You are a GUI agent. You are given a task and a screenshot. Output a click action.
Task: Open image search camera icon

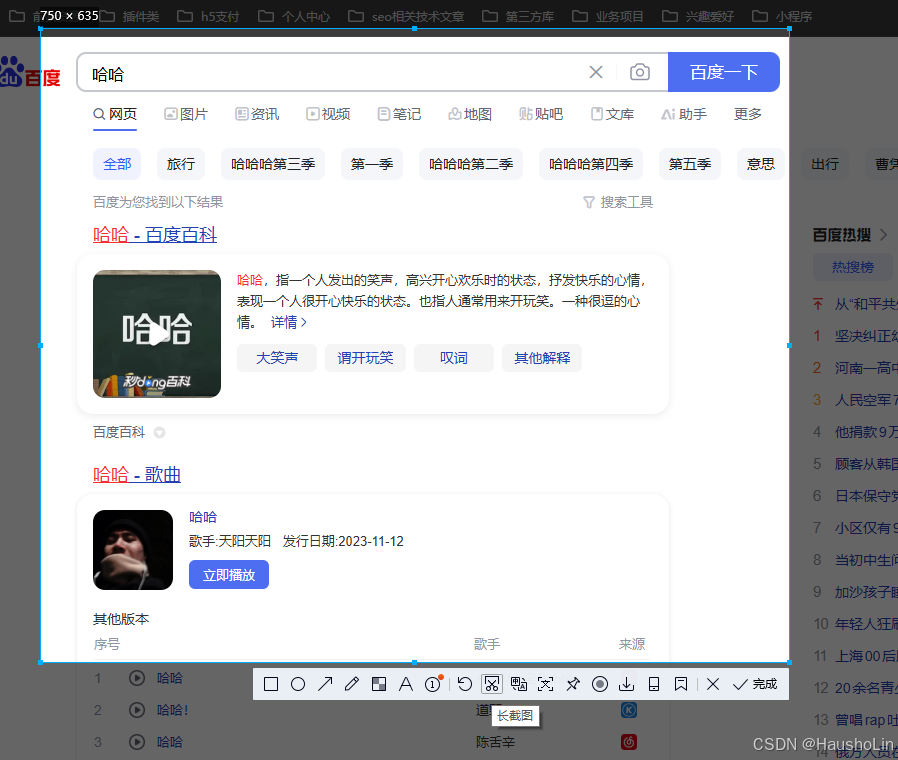(x=640, y=72)
